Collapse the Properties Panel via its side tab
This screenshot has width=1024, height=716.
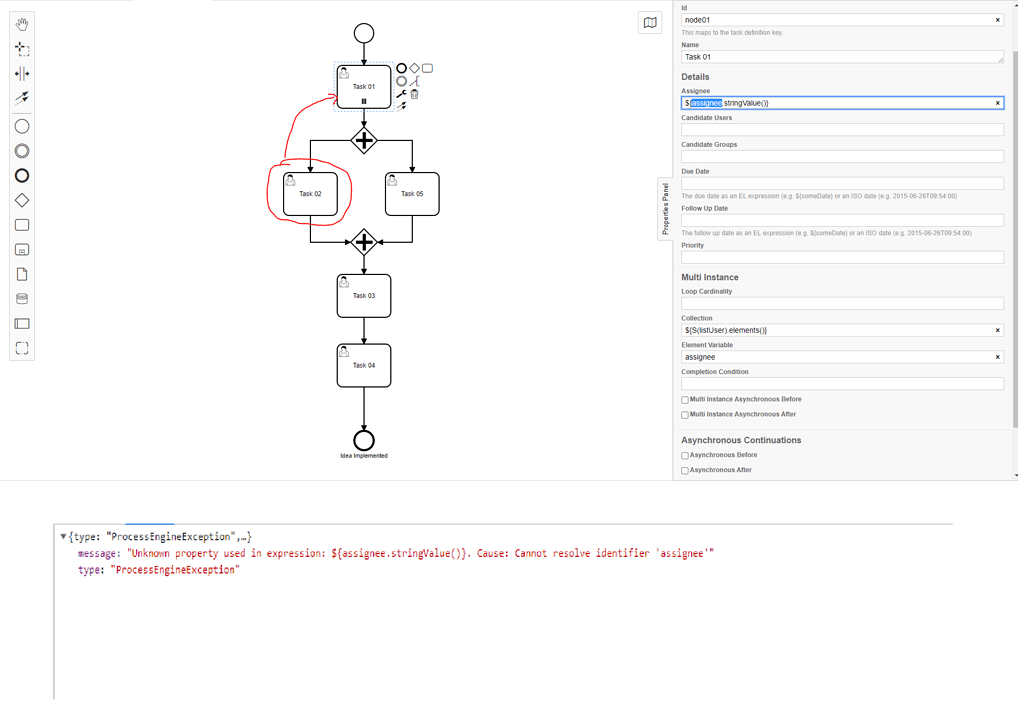(x=665, y=208)
